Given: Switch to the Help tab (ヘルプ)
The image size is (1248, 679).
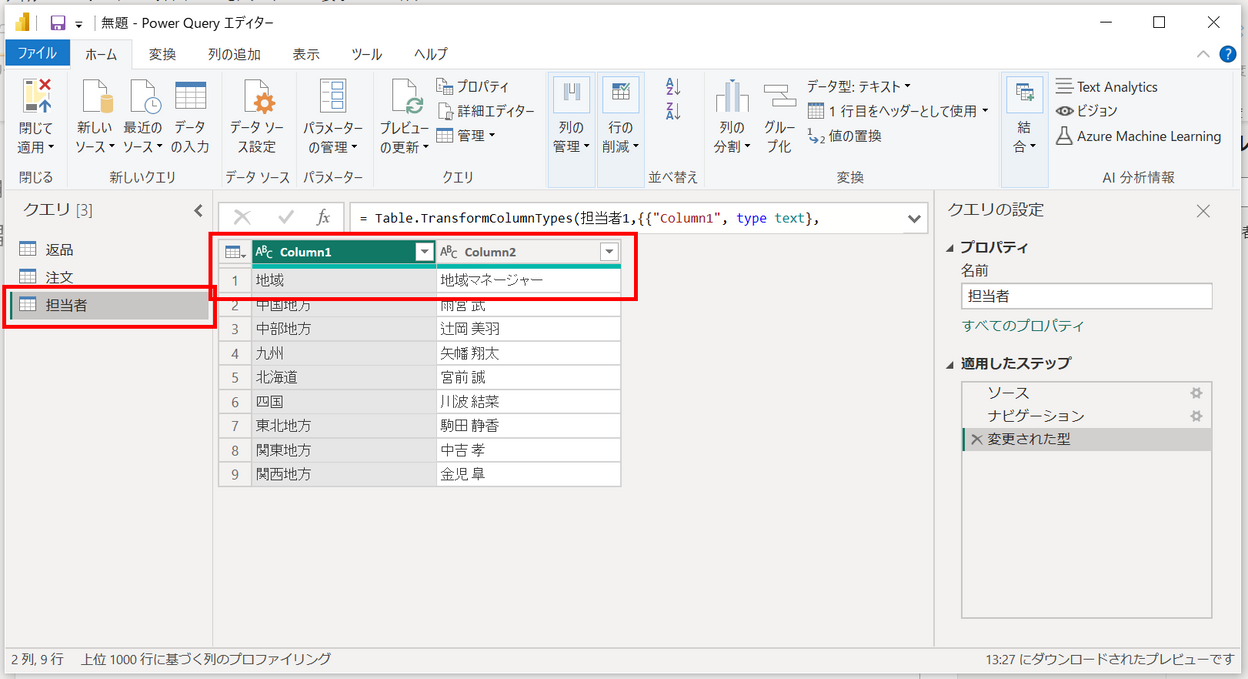Looking at the screenshot, I should 430,54.
